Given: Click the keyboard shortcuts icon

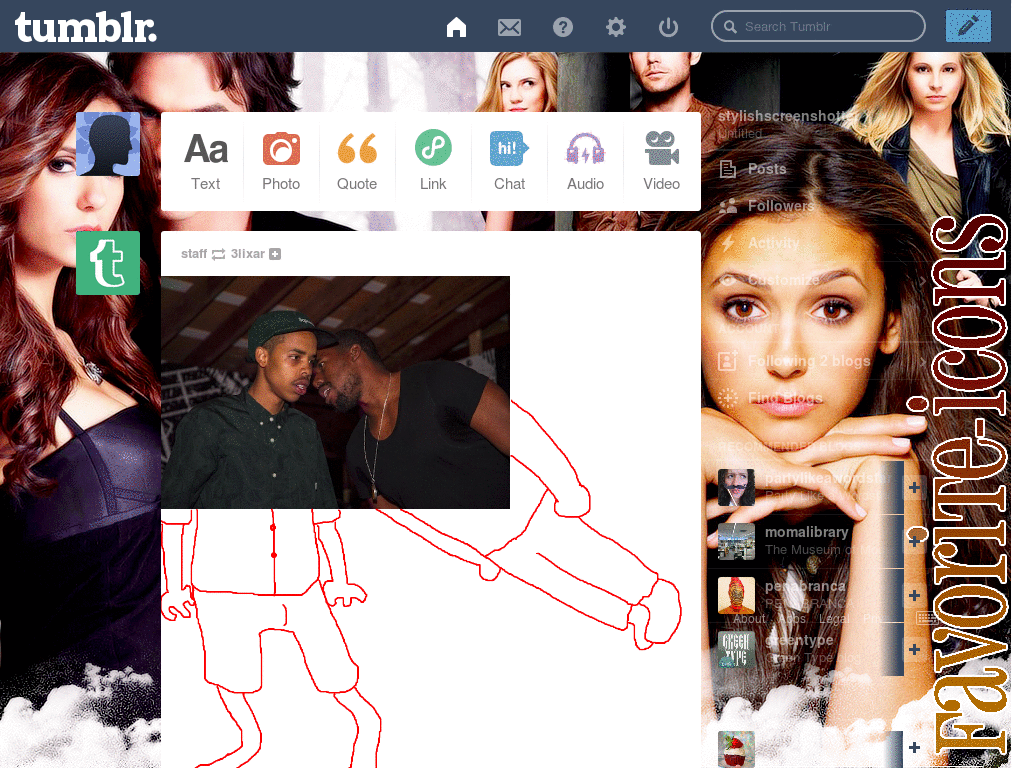Looking at the screenshot, I should click(927, 617).
